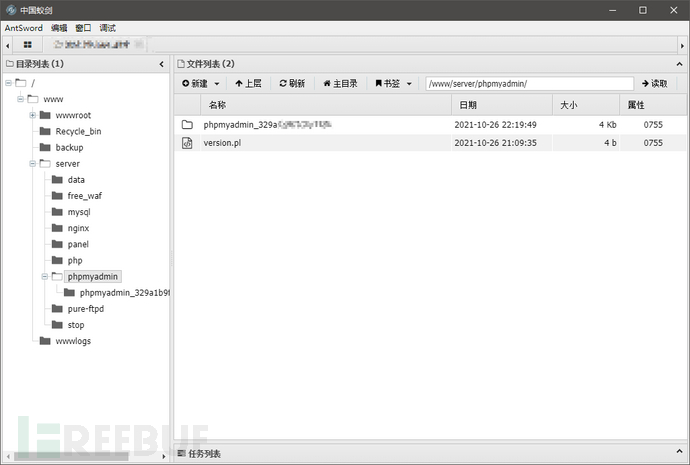Image resolution: width=690 pixels, height=465 pixels.
Task: Sort files by 大小 column
Action: point(586,105)
